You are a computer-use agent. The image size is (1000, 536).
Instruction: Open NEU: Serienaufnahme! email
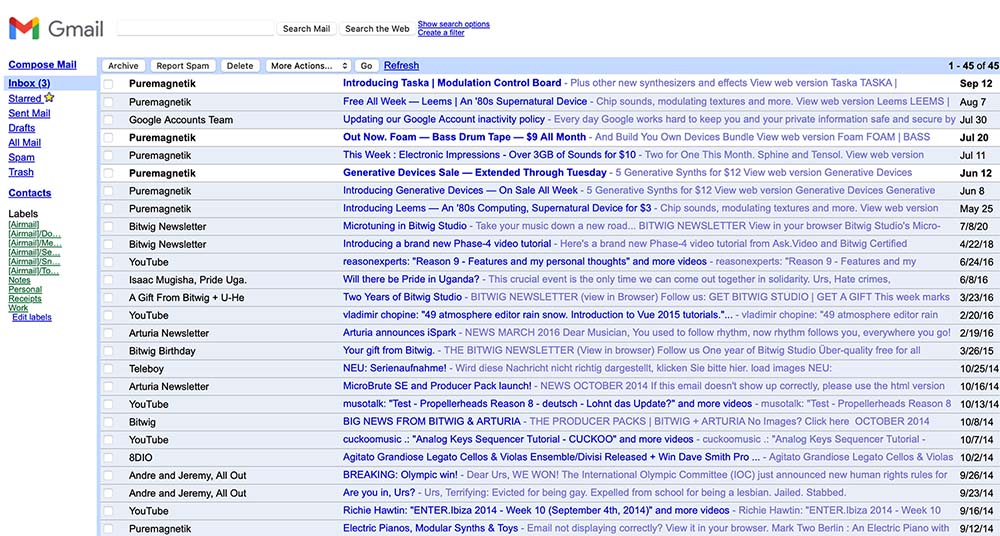(x=395, y=369)
